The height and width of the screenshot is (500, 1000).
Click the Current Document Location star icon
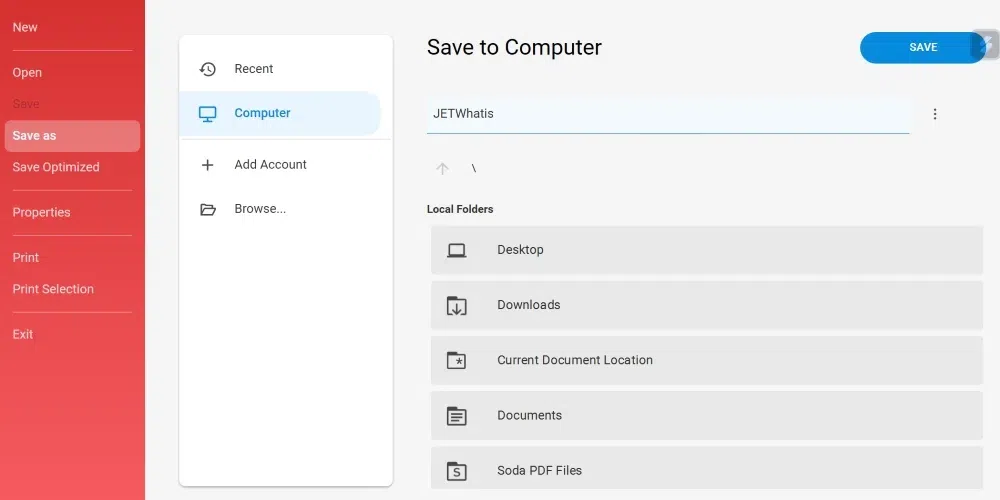(x=456, y=361)
